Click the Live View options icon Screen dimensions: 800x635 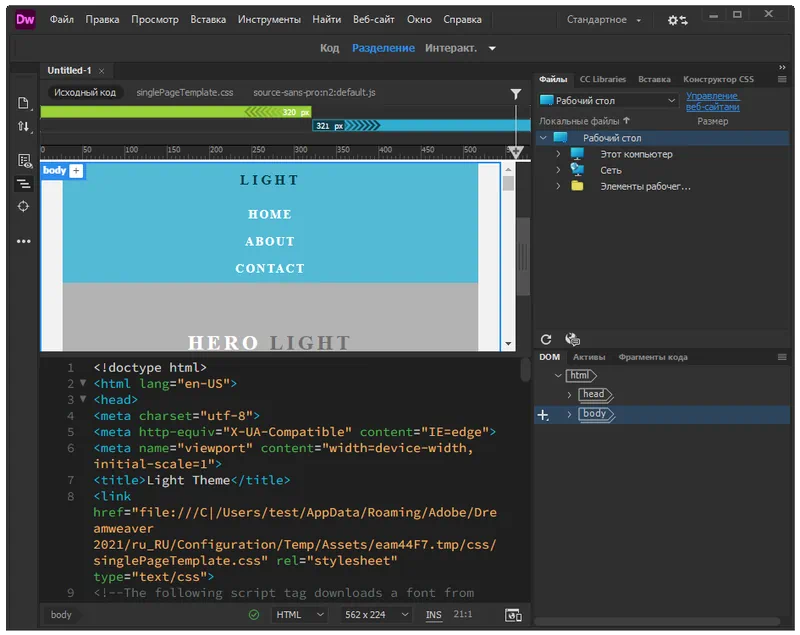click(23, 161)
